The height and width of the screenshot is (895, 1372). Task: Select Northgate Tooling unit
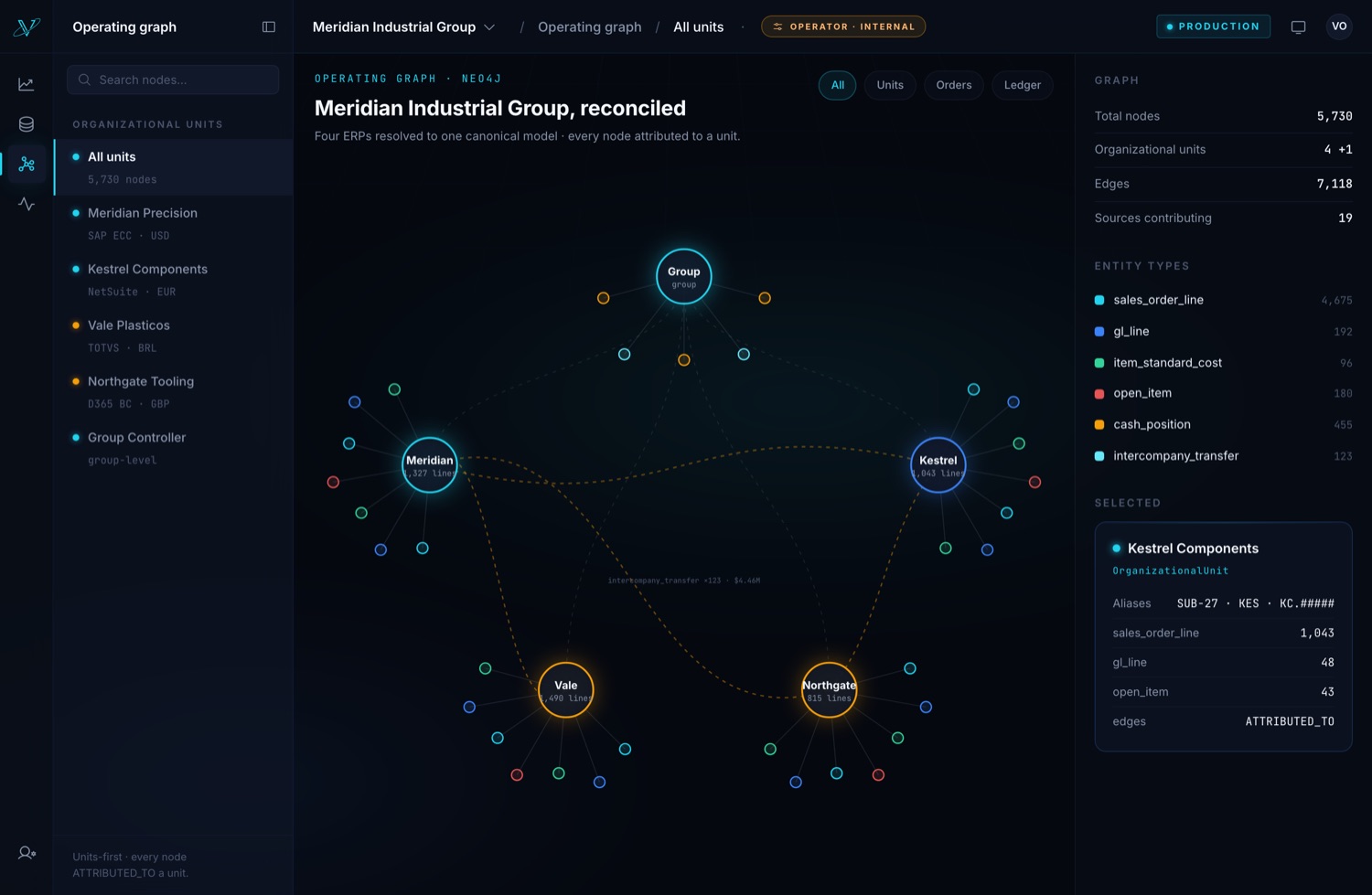pyautogui.click(x=174, y=391)
